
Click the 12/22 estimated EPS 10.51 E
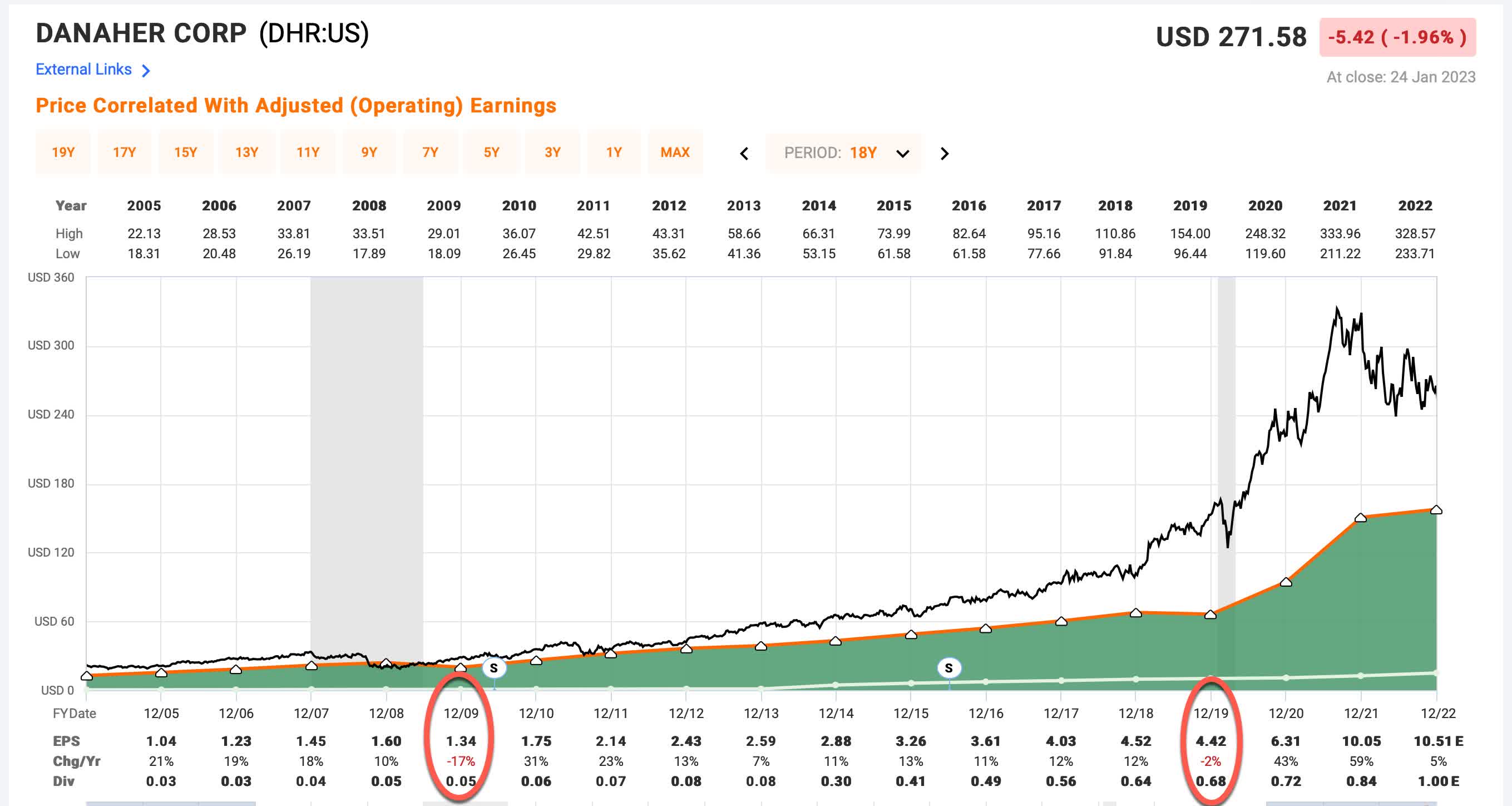(1438, 741)
